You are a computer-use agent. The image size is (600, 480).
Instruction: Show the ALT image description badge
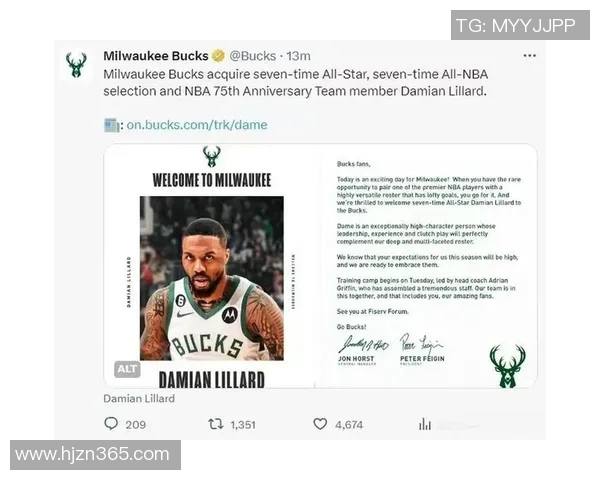tap(127, 369)
